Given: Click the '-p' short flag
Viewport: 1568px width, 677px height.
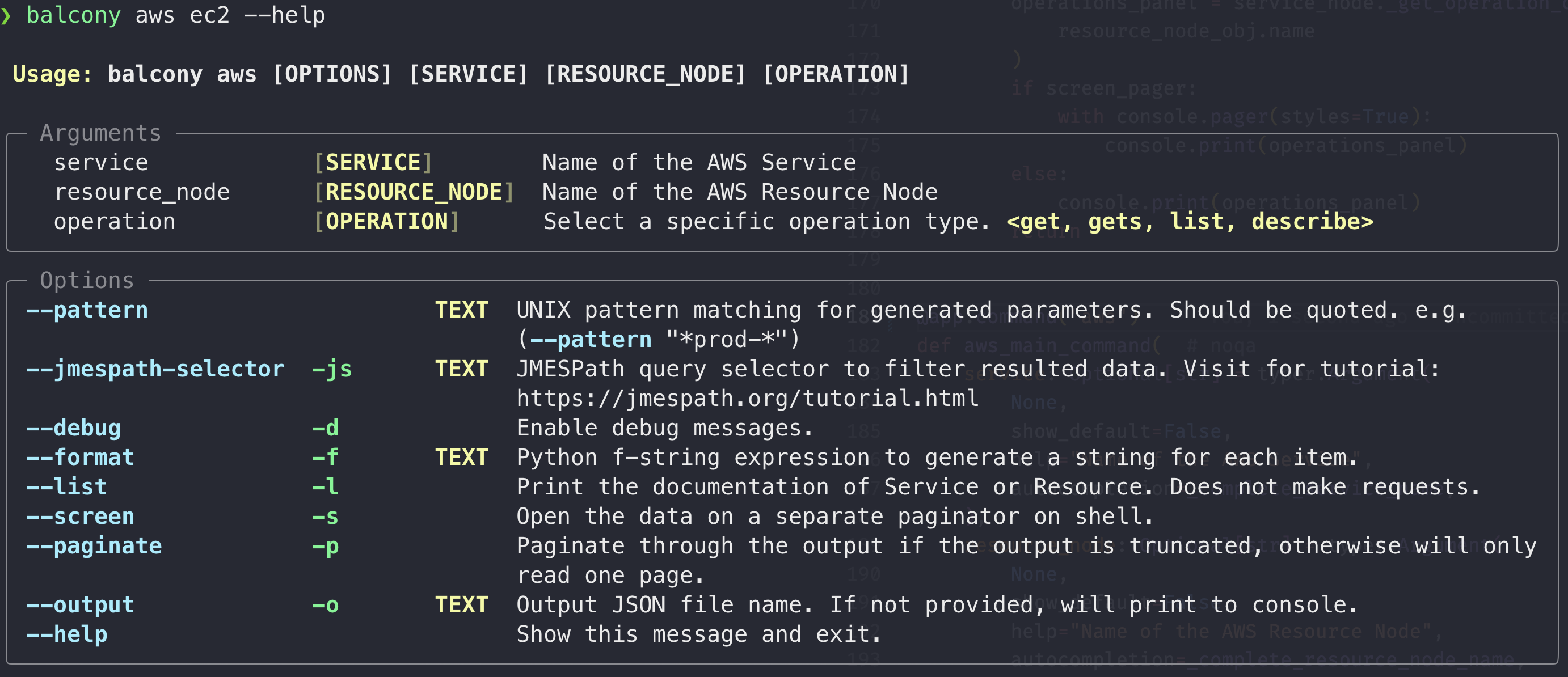Looking at the screenshot, I should (326, 547).
